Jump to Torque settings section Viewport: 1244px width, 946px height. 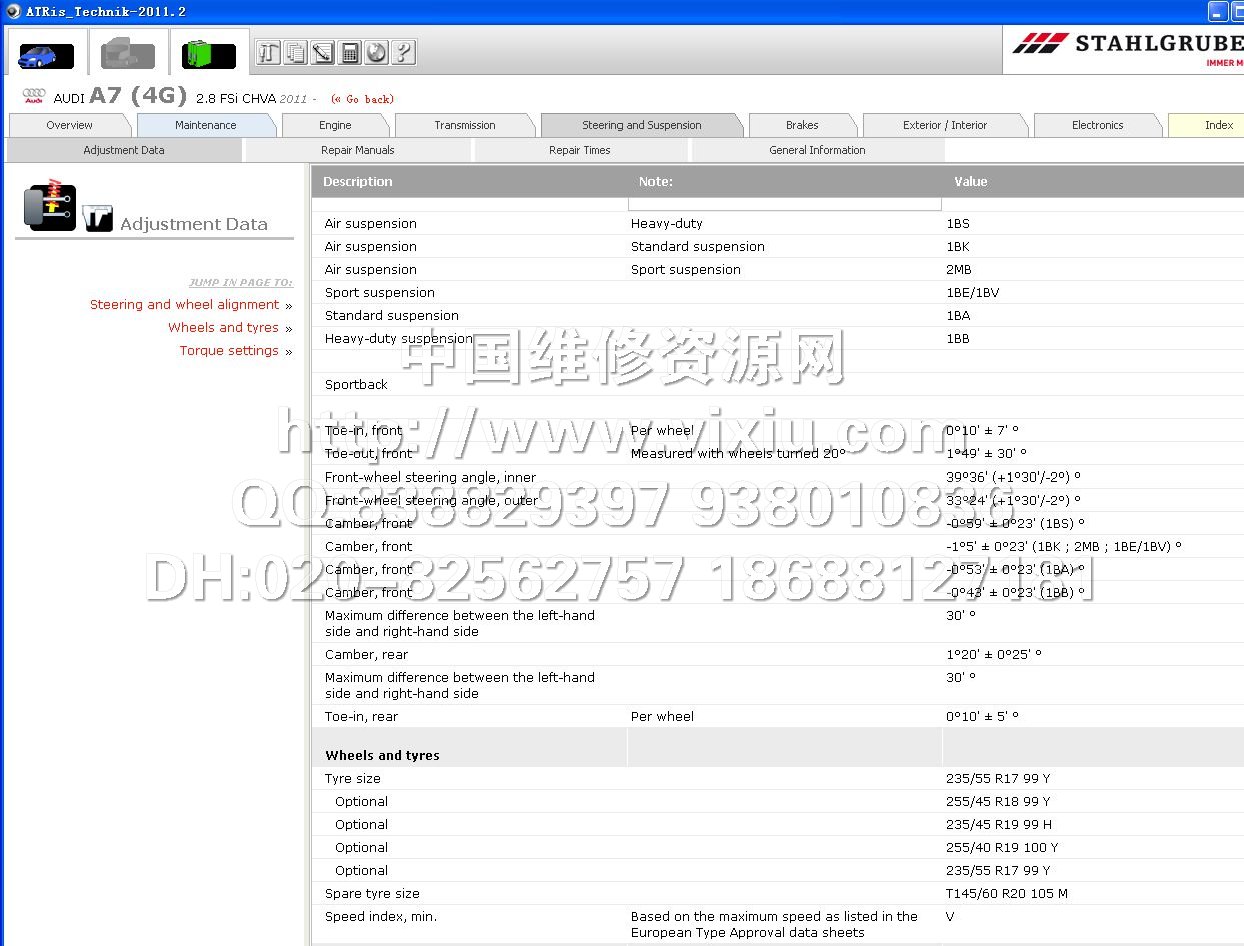coord(229,351)
